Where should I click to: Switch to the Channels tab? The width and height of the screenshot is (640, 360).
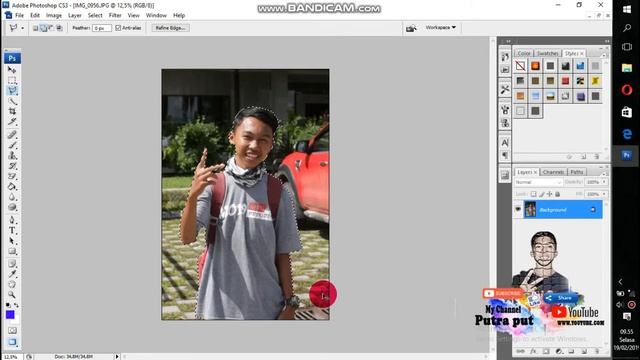coord(553,172)
